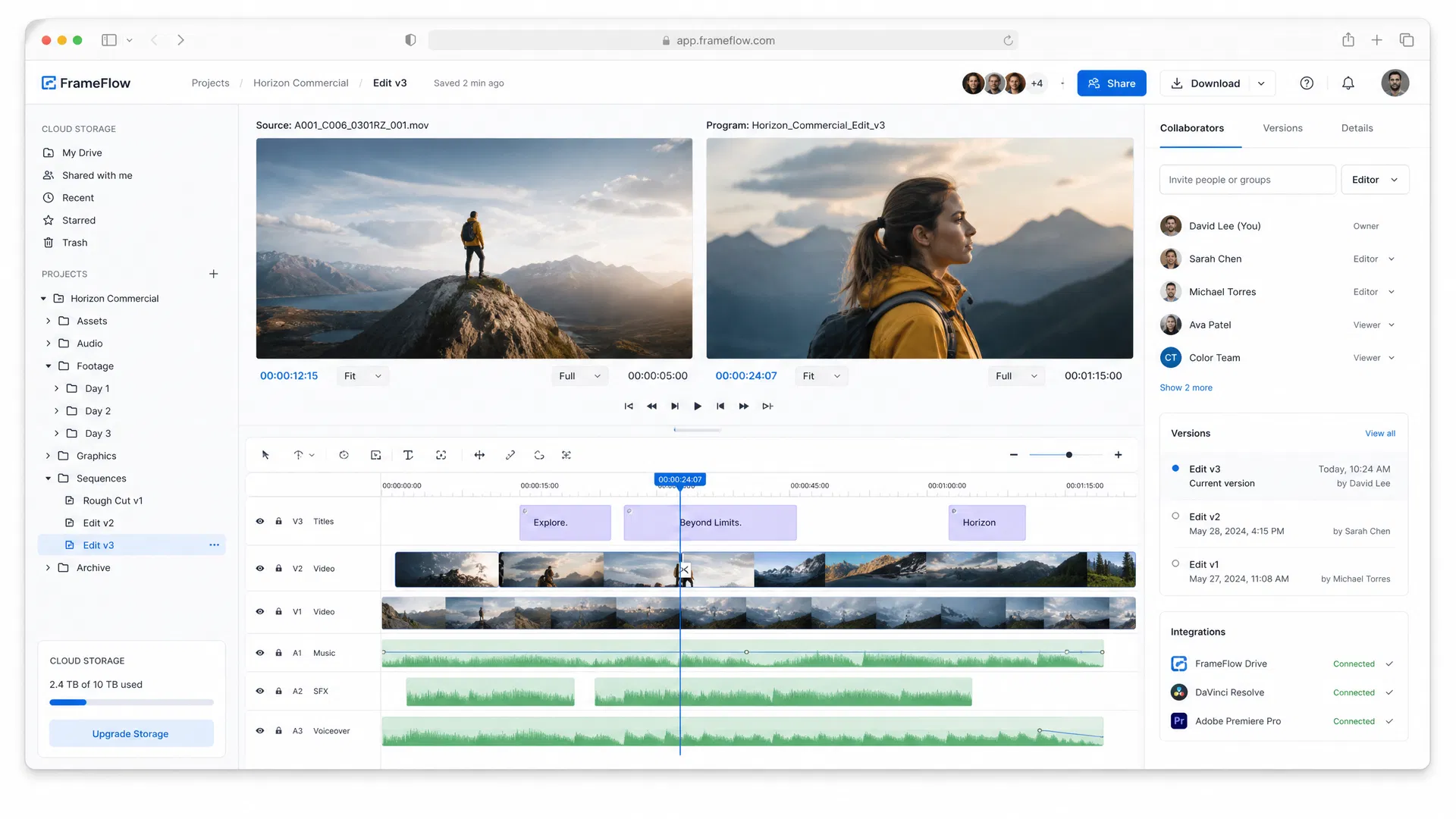
Task: Change Sarah Chen's Editor role dropdown
Action: coord(1373,259)
